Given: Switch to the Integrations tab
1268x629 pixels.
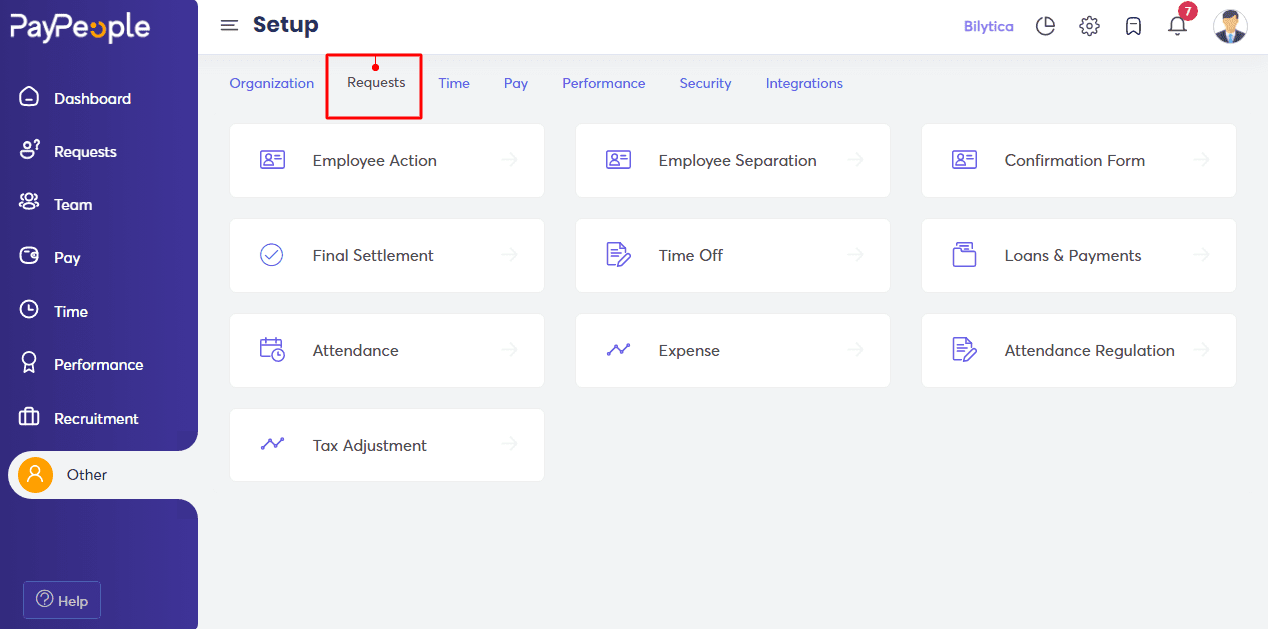Looking at the screenshot, I should click(804, 83).
